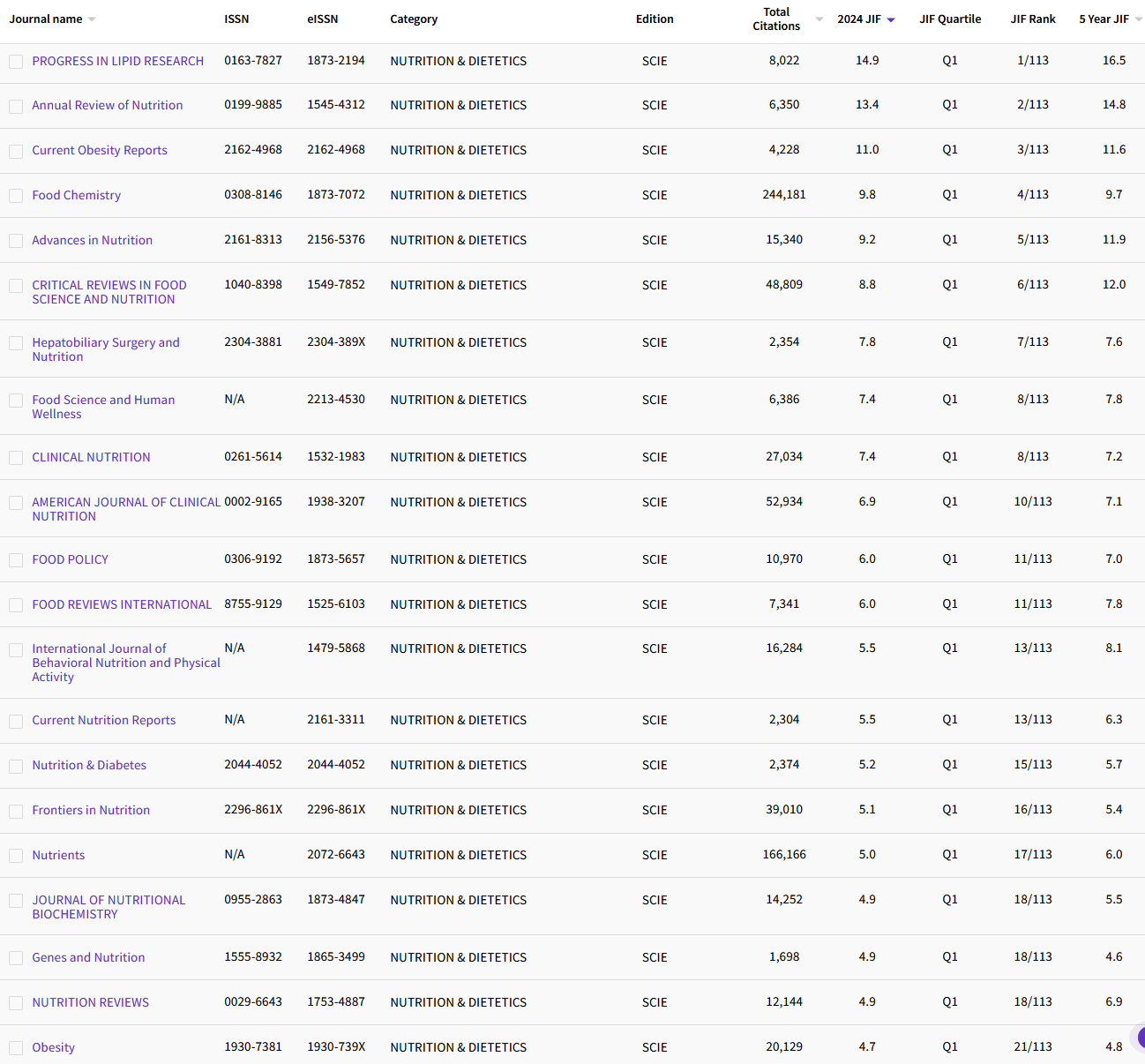The width and height of the screenshot is (1145, 1064).
Task: Open NUTRITION REVIEWS journal page
Action: [90, 1002]
